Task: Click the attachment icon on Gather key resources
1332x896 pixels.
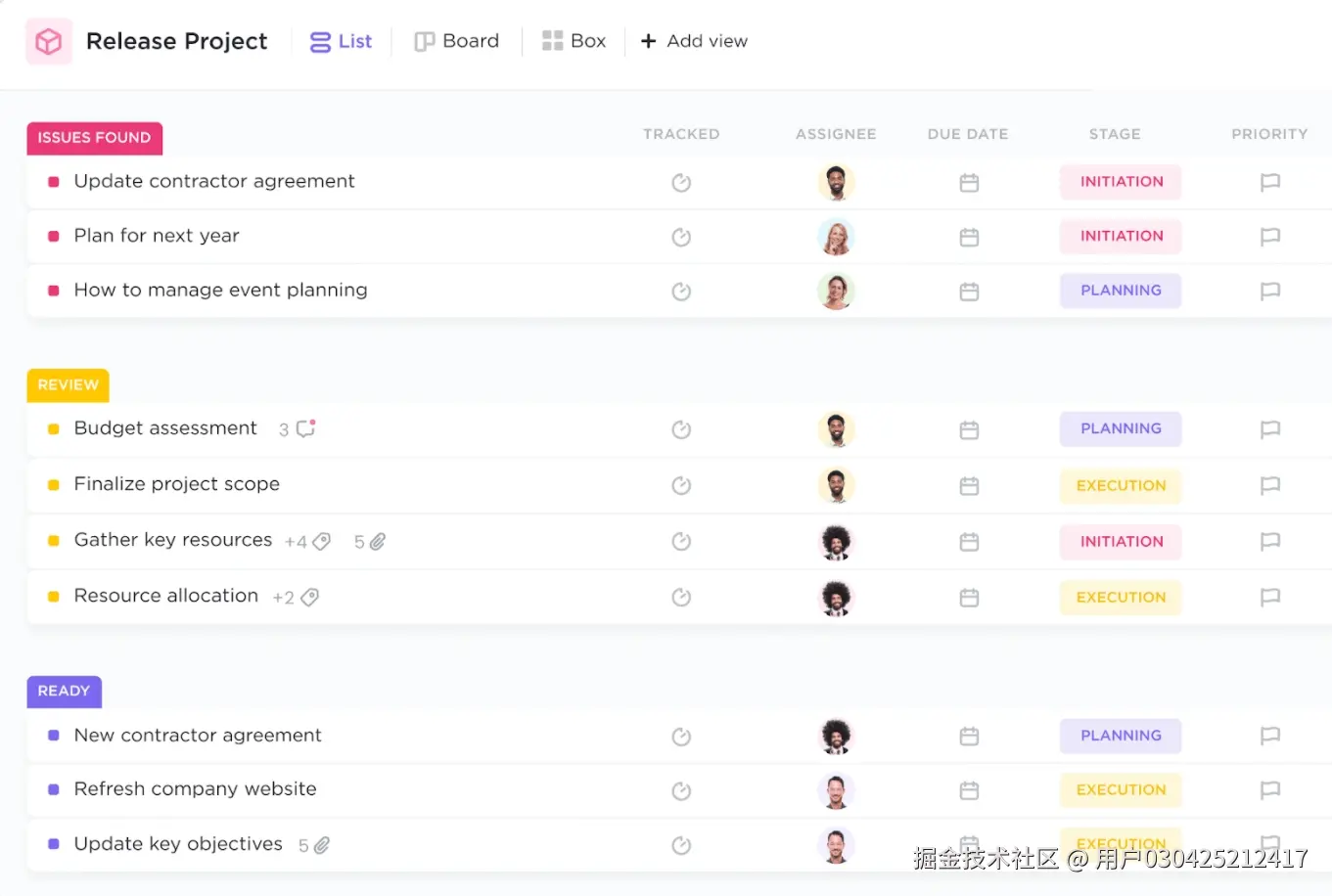Action: 379,541
